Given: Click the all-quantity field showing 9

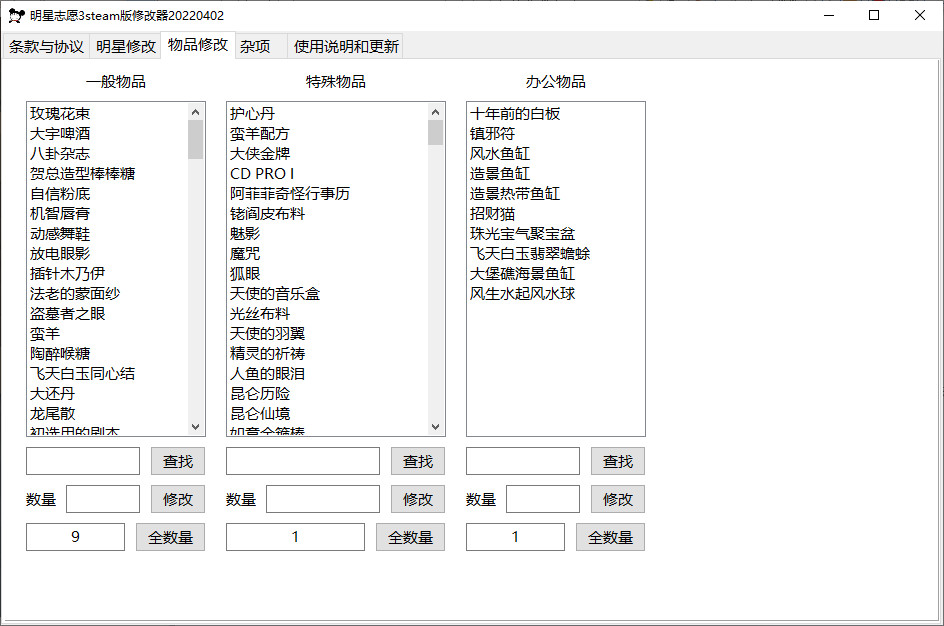Looking at the screenshot, I should point(76,537).
